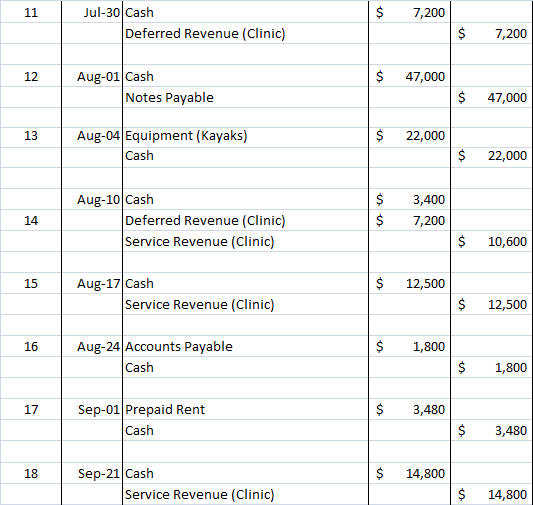Select Service Revenue (Clinic) with $10,600 credit

point(245,241)
